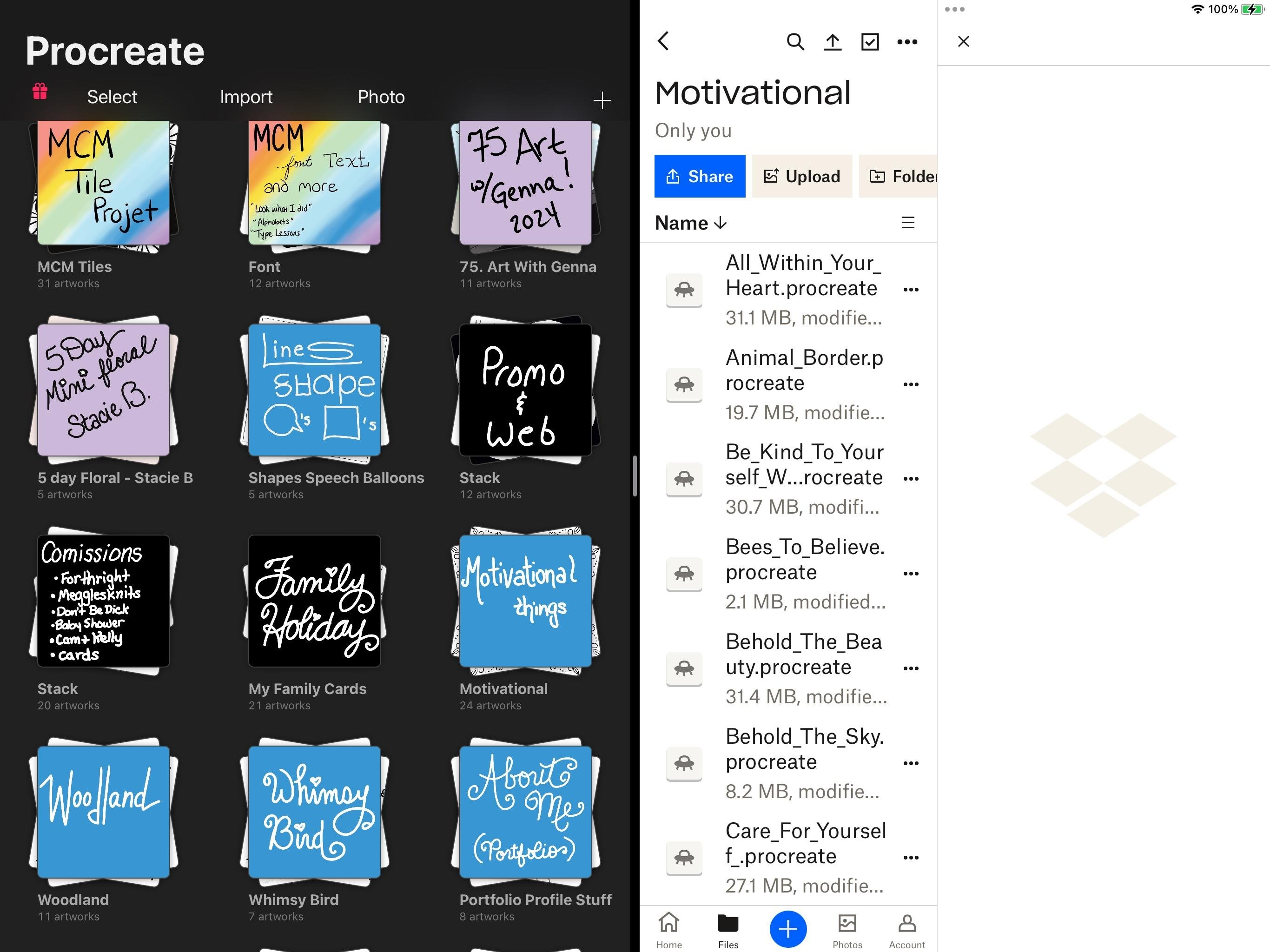
Task: Expand options for Behold_The_Sky.procreate
Action: (911, 763)
